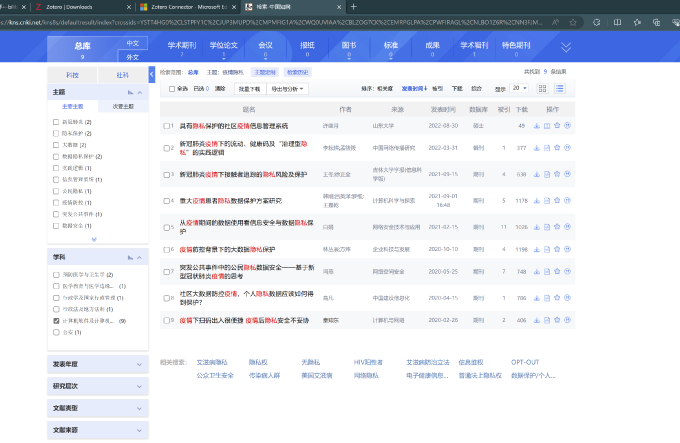Cite the first result via quote icon
This screenshot has width=680, height=443.
point(567,125)
